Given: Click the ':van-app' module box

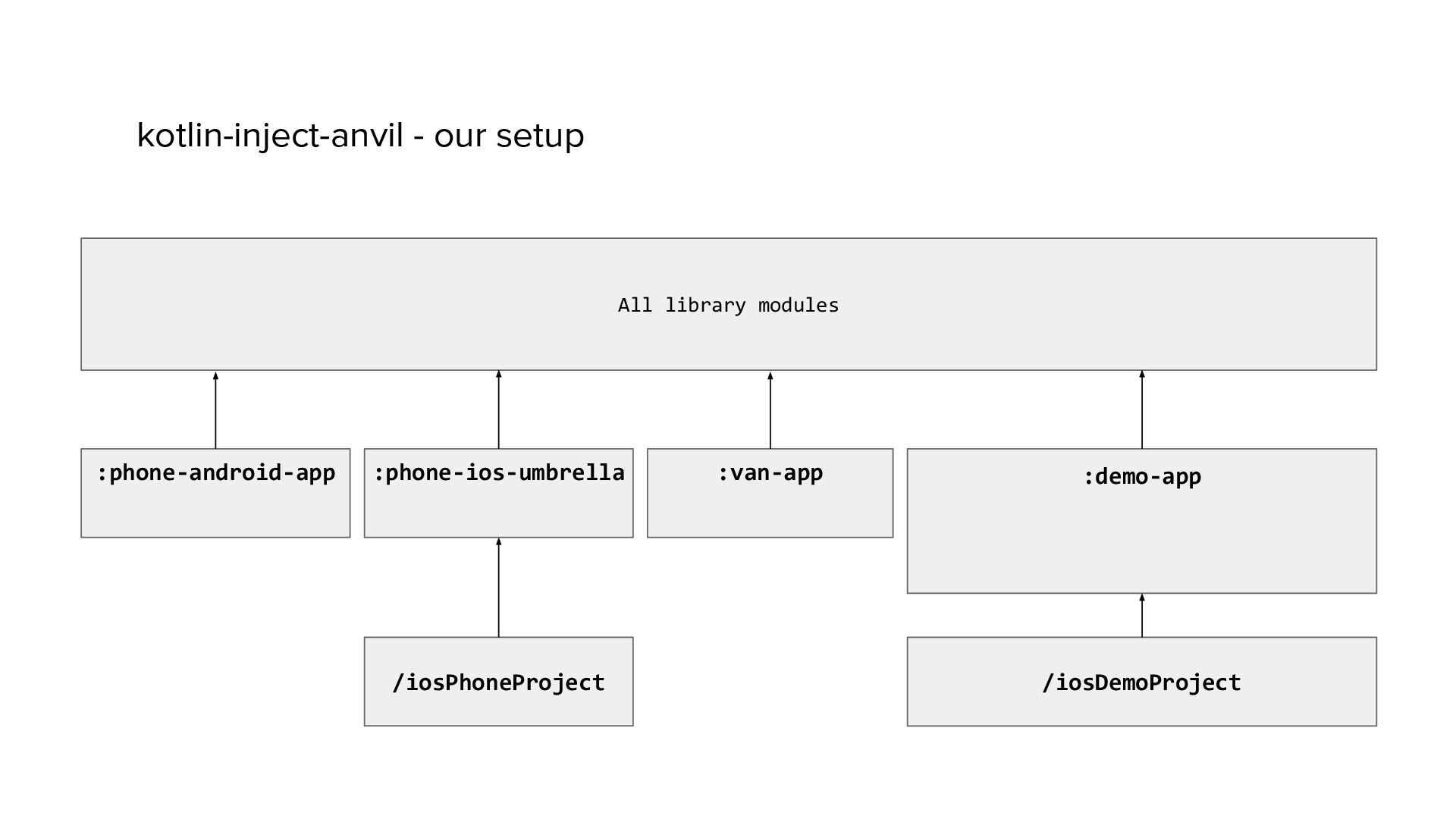Looking at the screenshot, I should 770,510.
